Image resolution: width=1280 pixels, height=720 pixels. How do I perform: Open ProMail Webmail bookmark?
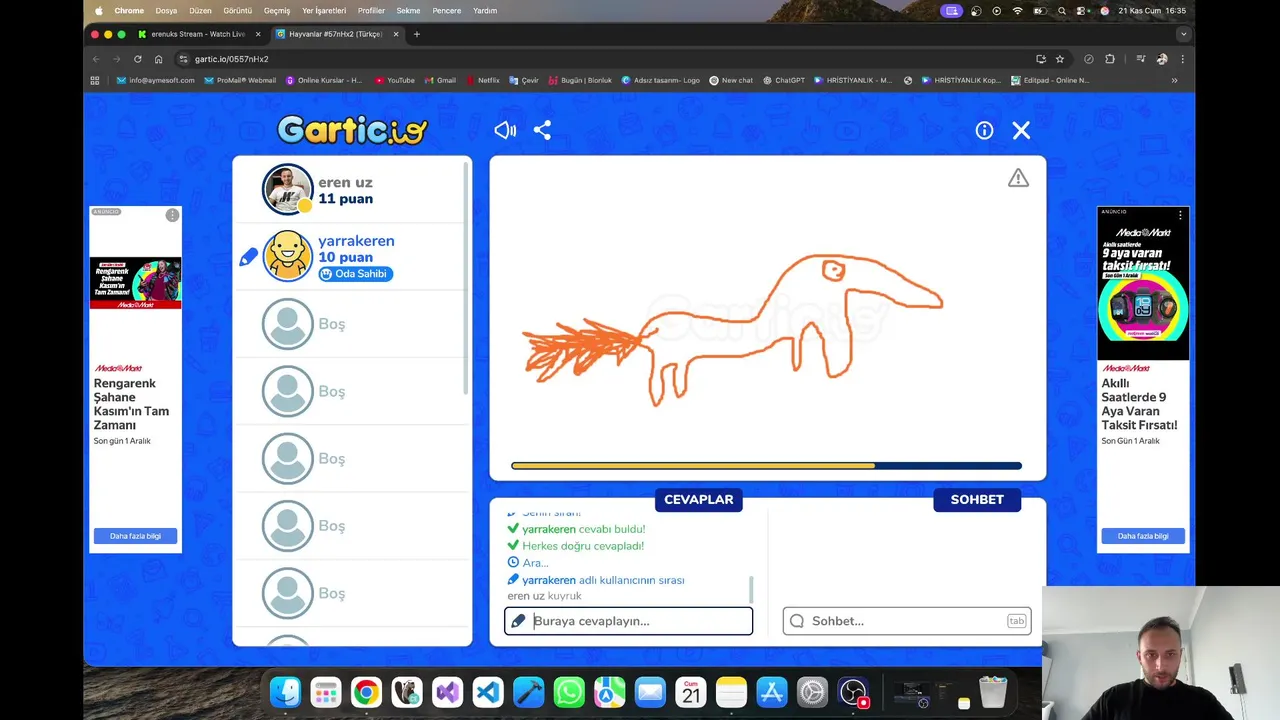(240, 80)
